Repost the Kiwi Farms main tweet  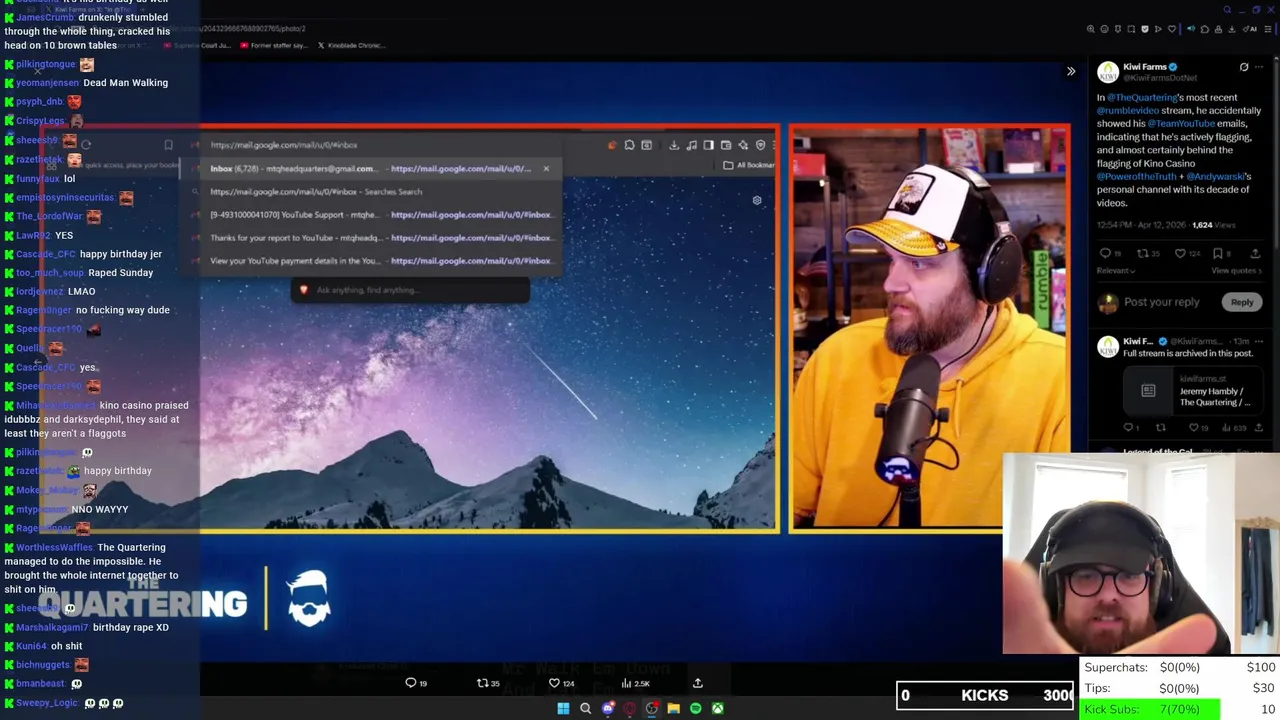pyautogui.click(x=1143, y=253)
